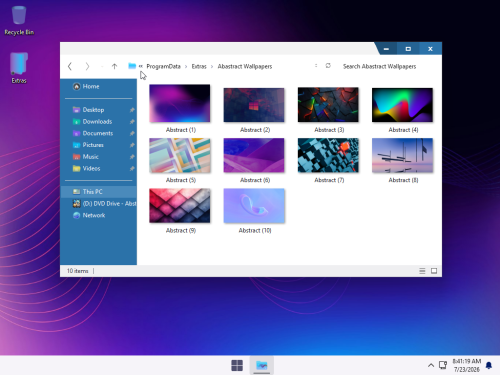Viewport: 500px width, 375px height.
Task: Open recent locations dropdown arrow
Action: (x=102, y=67)
